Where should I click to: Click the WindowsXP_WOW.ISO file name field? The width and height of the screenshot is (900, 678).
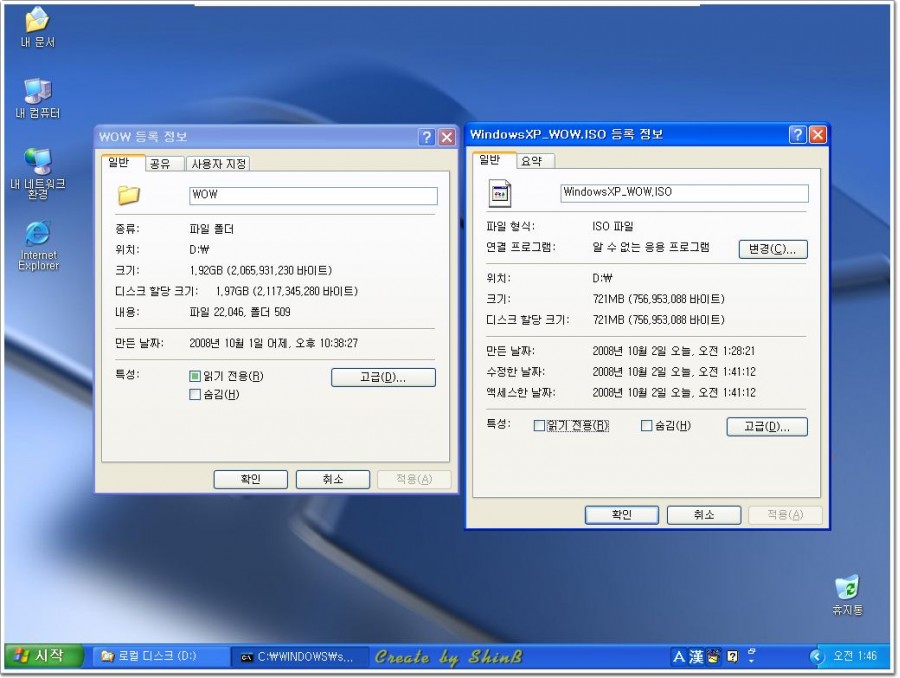tap(684, 193)
